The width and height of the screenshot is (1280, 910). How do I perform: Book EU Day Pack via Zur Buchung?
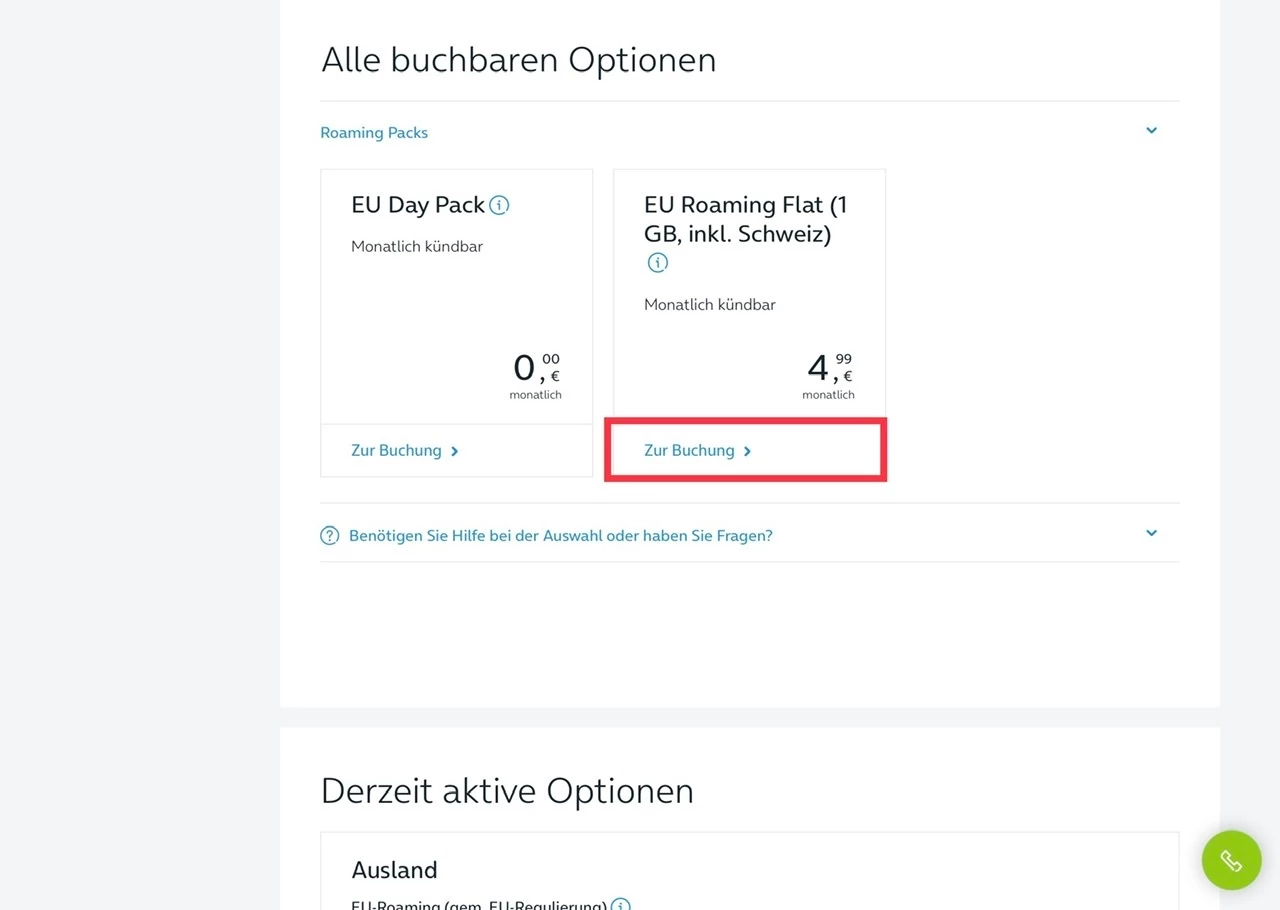pyautogui.click(x=397, y=451)
